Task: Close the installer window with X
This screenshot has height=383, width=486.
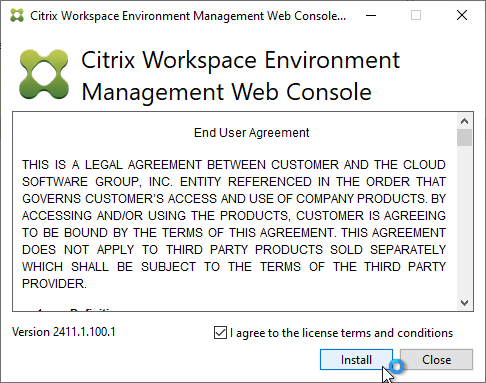Action: click(462, 15)
